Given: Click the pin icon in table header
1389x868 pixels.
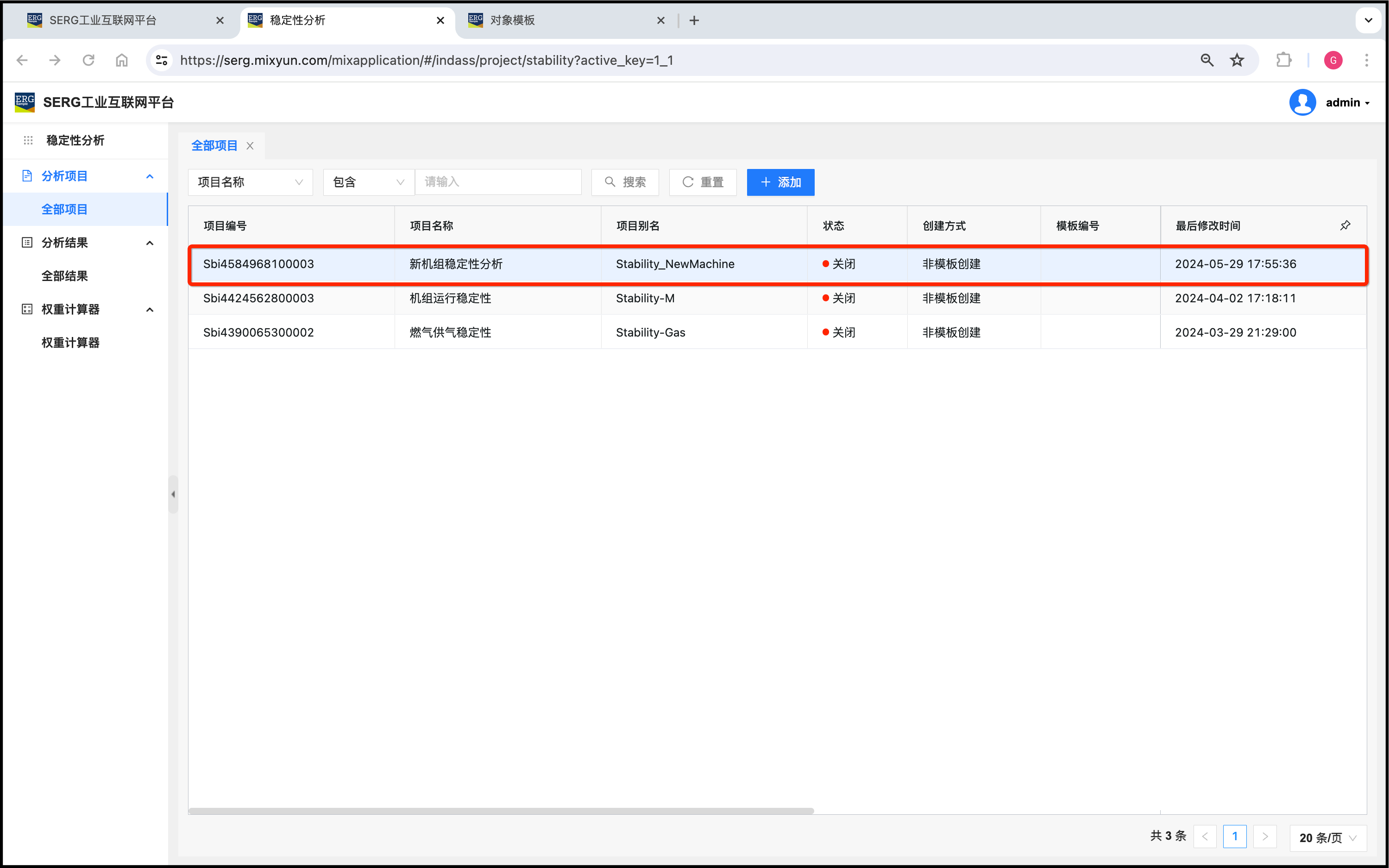Looking at the screenshot, I should 1345,225.
